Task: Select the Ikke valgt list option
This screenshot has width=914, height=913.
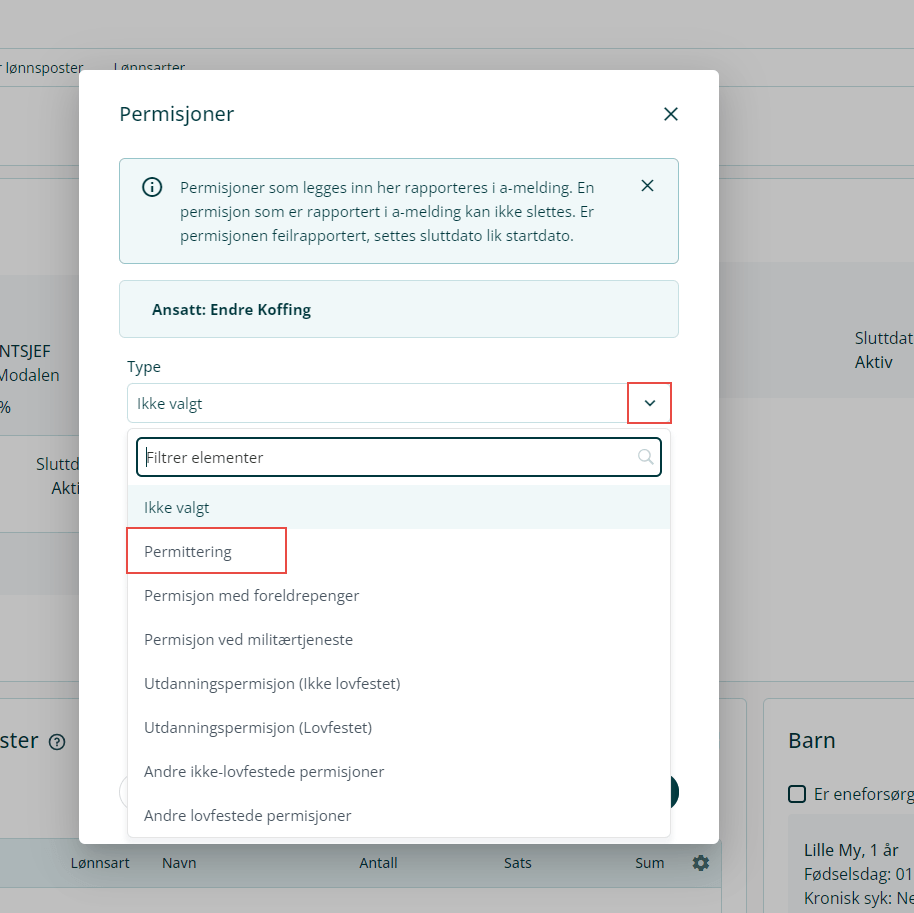Action: (x=177, y=507)
